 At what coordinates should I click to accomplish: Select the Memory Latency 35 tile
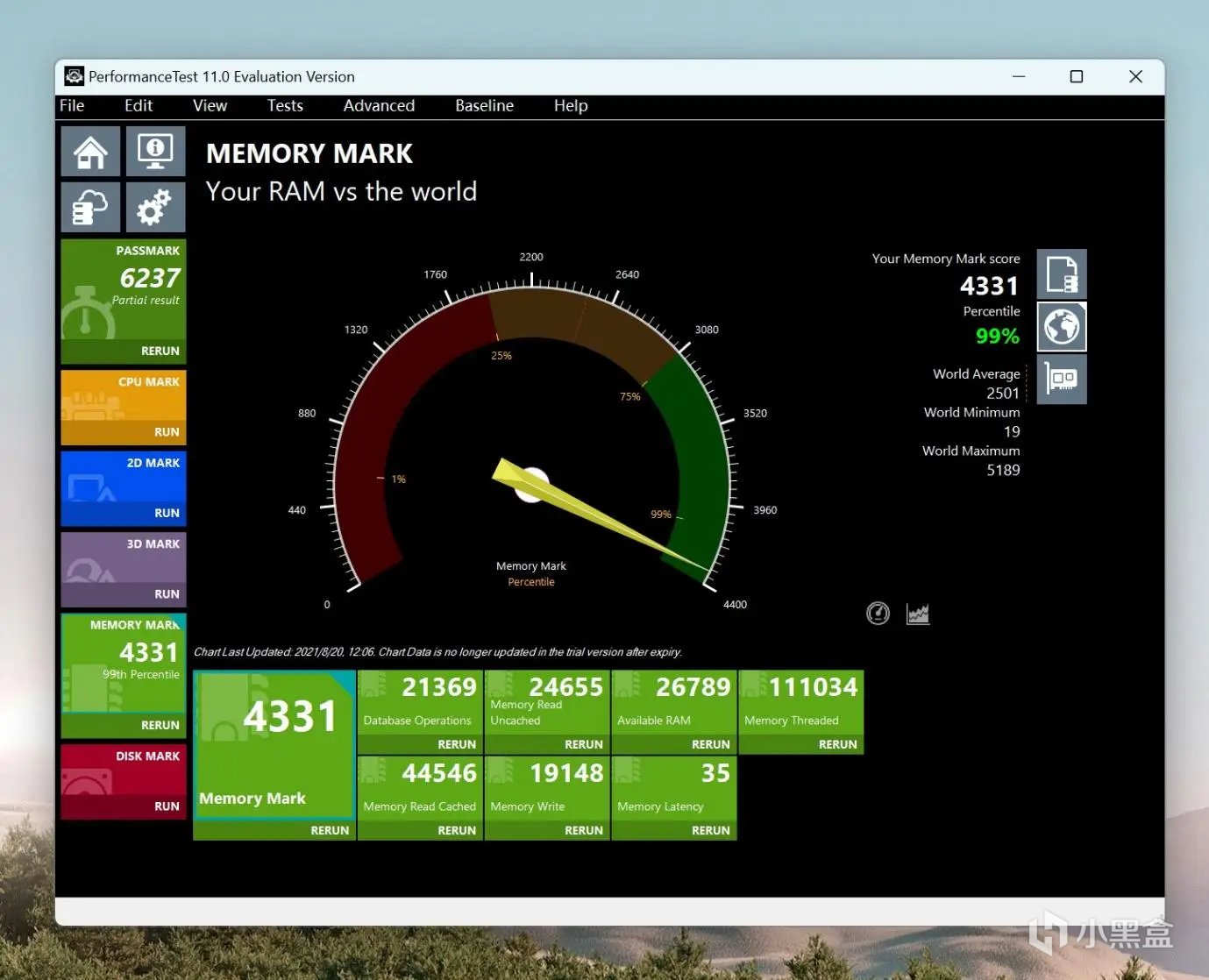coord(674,789)
